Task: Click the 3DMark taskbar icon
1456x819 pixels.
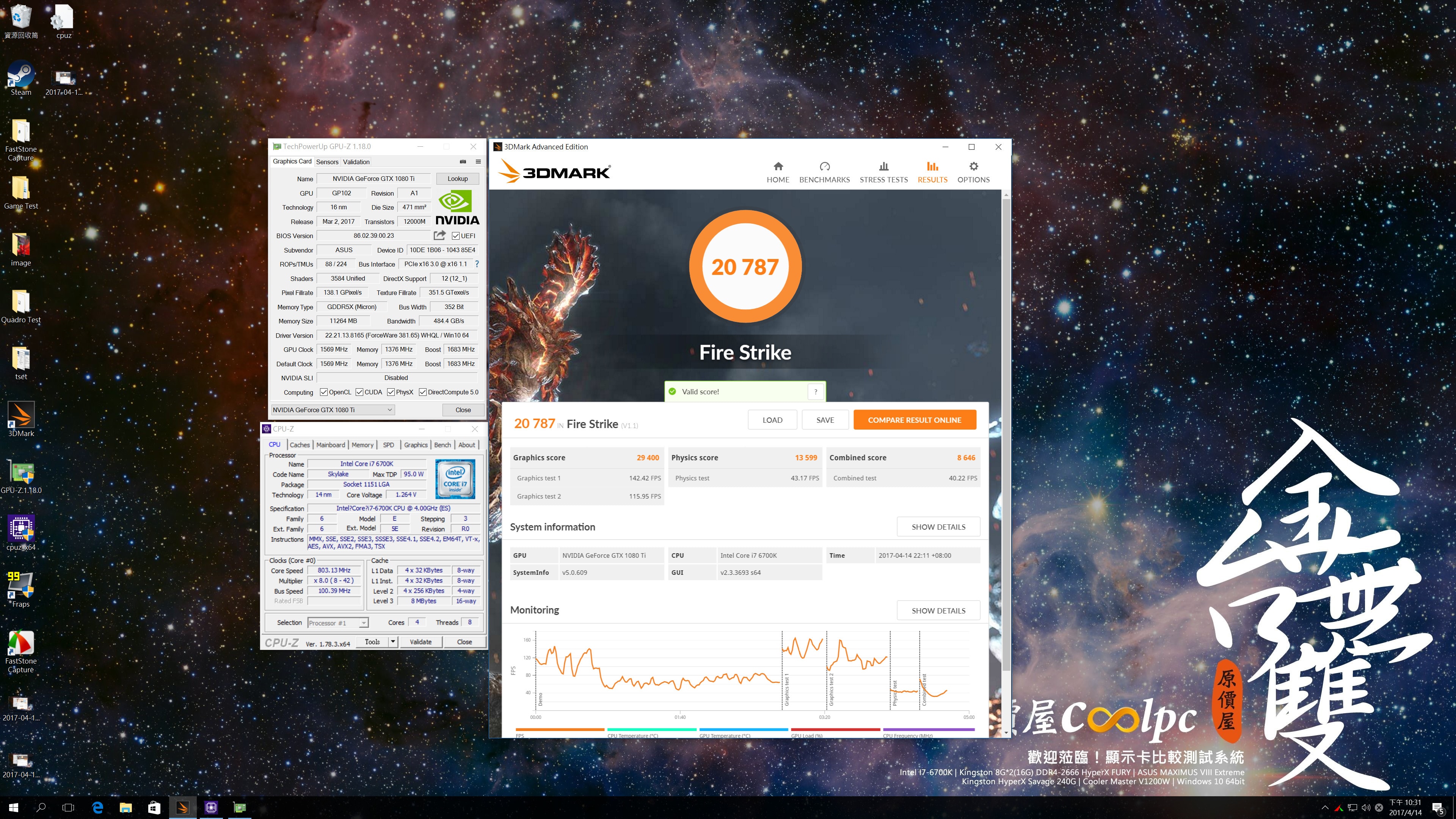Action: coord(182,808)
